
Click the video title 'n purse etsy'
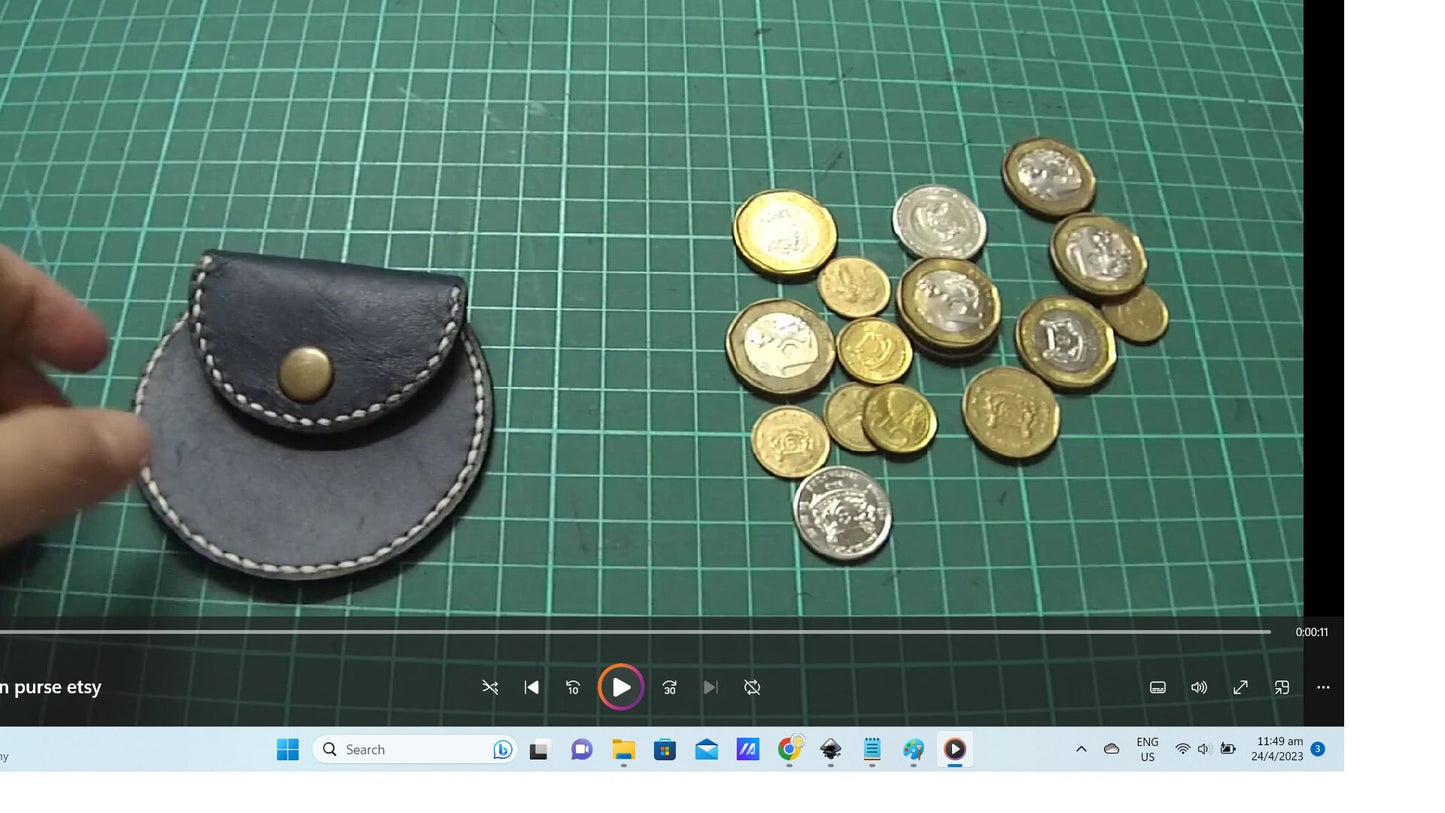coord(50,687)
